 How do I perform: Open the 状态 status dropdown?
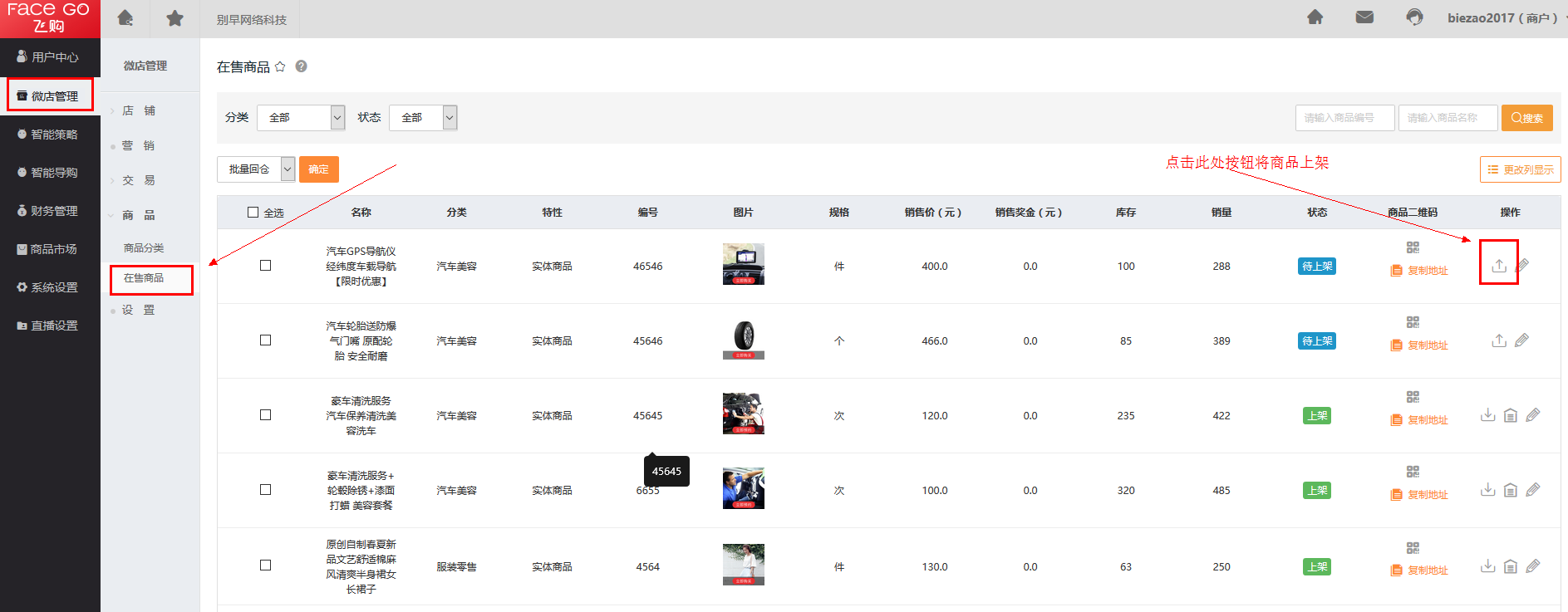pos(423,118)
